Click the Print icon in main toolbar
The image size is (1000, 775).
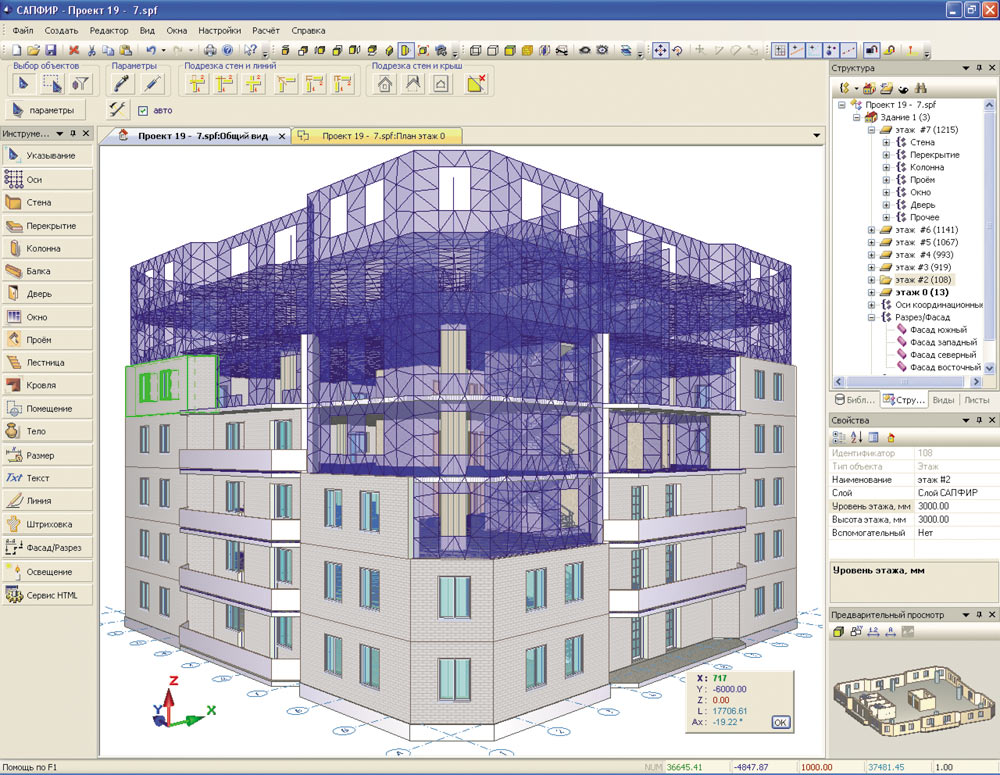[210, 50]
